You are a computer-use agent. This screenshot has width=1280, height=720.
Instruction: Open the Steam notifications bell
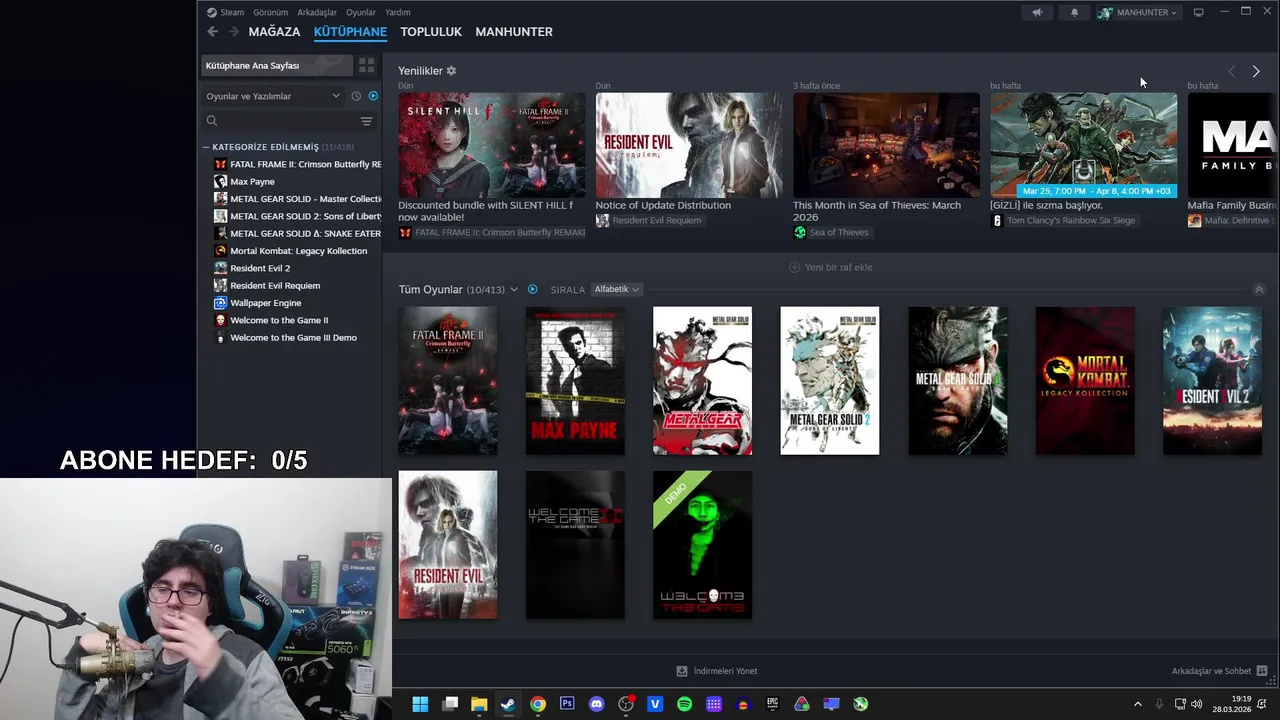click(1074, 12)
